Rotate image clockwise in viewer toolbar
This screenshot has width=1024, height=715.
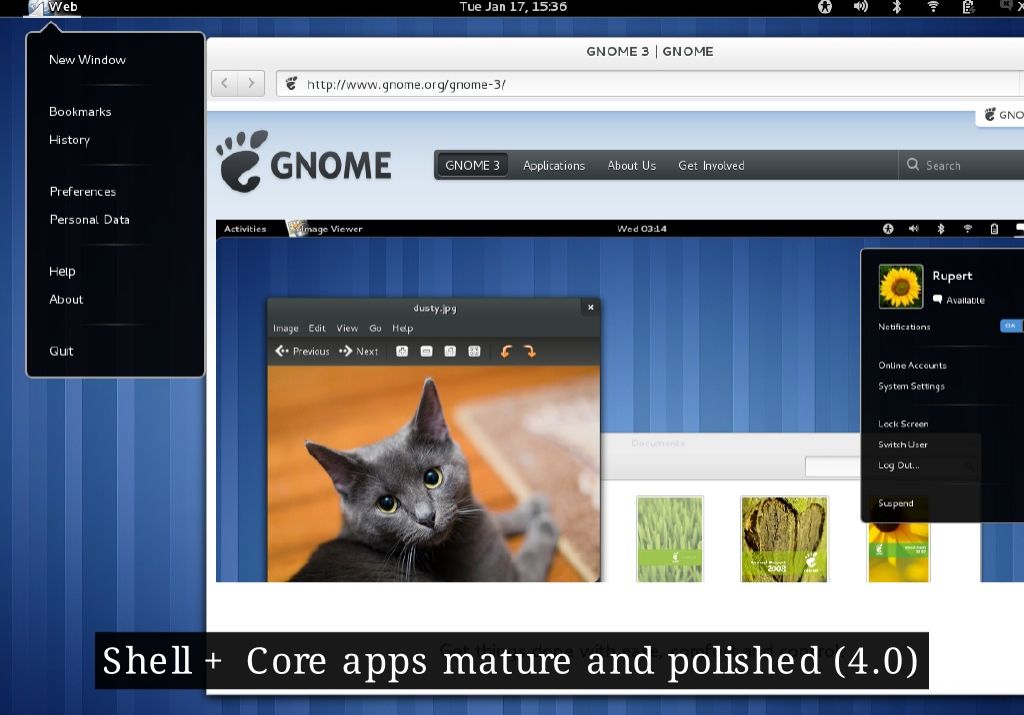(530, 351)
